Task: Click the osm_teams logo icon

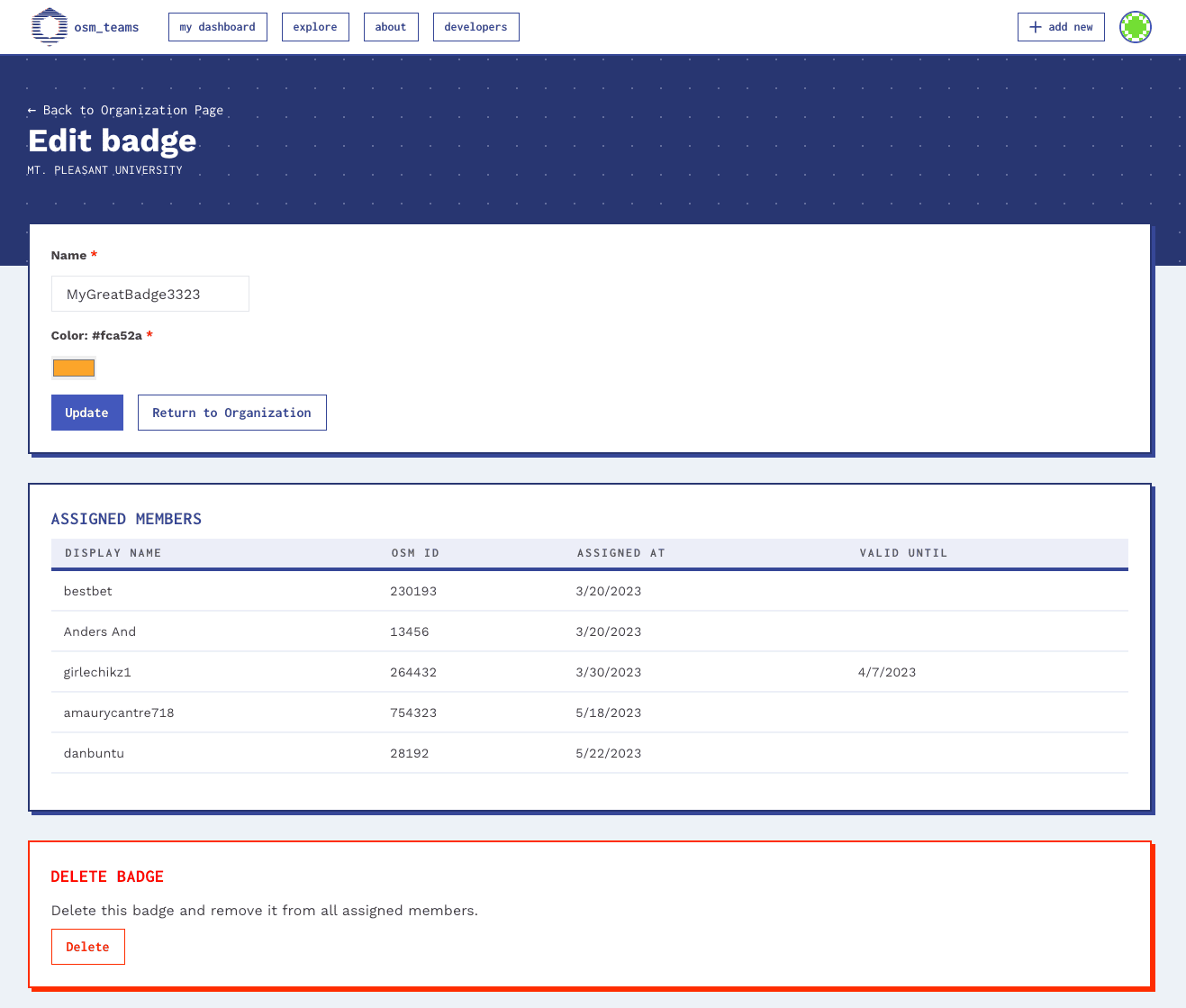Action: (x=50, y=27)
